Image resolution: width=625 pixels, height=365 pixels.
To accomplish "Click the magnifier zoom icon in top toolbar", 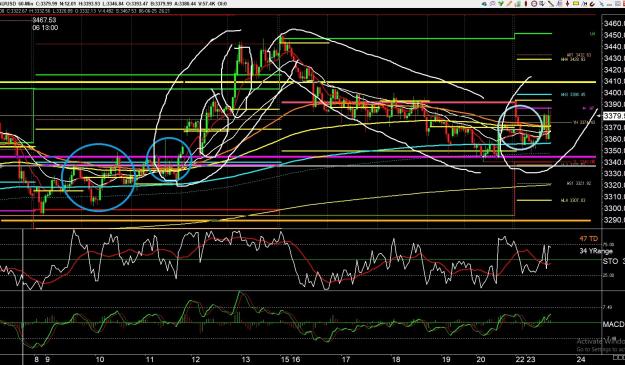I will click(492, 4).
